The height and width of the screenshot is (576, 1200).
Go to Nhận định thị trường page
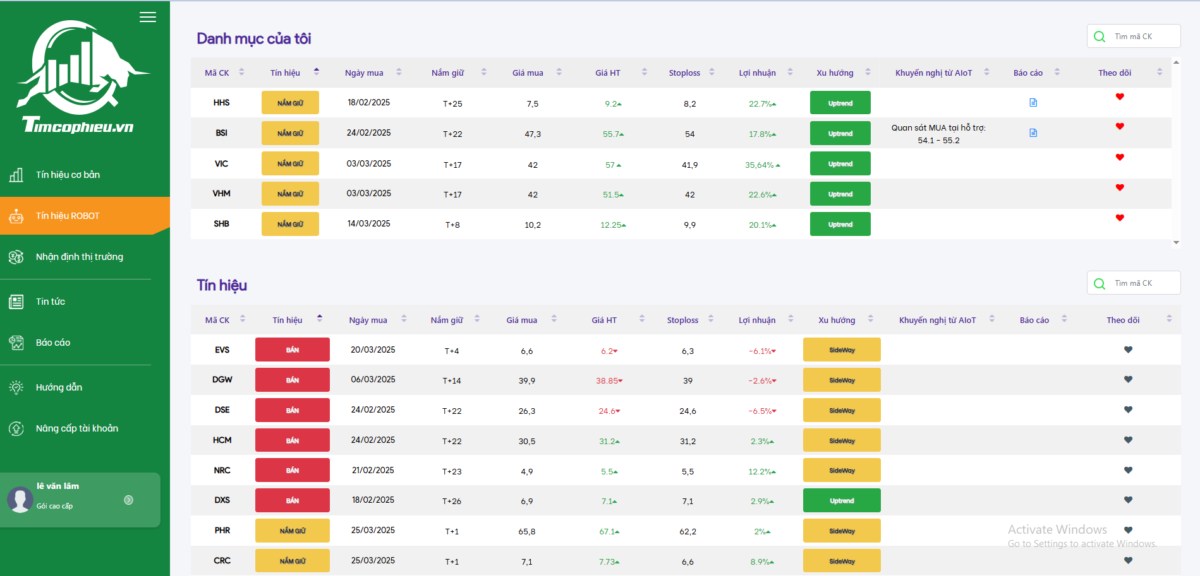pos(79,257)
